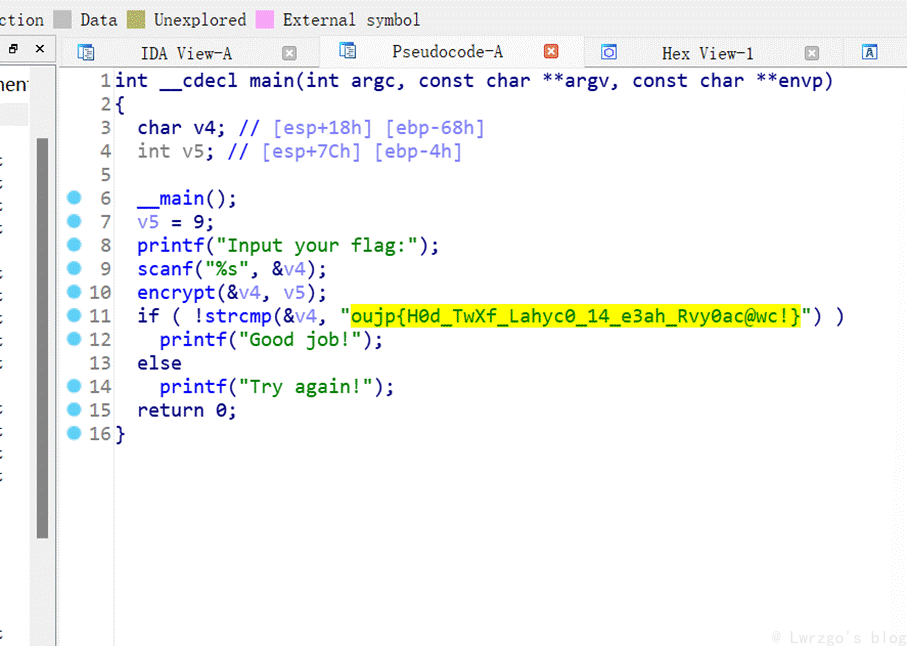Click the structures tab icon after Hex View-1

pos(869,52)
